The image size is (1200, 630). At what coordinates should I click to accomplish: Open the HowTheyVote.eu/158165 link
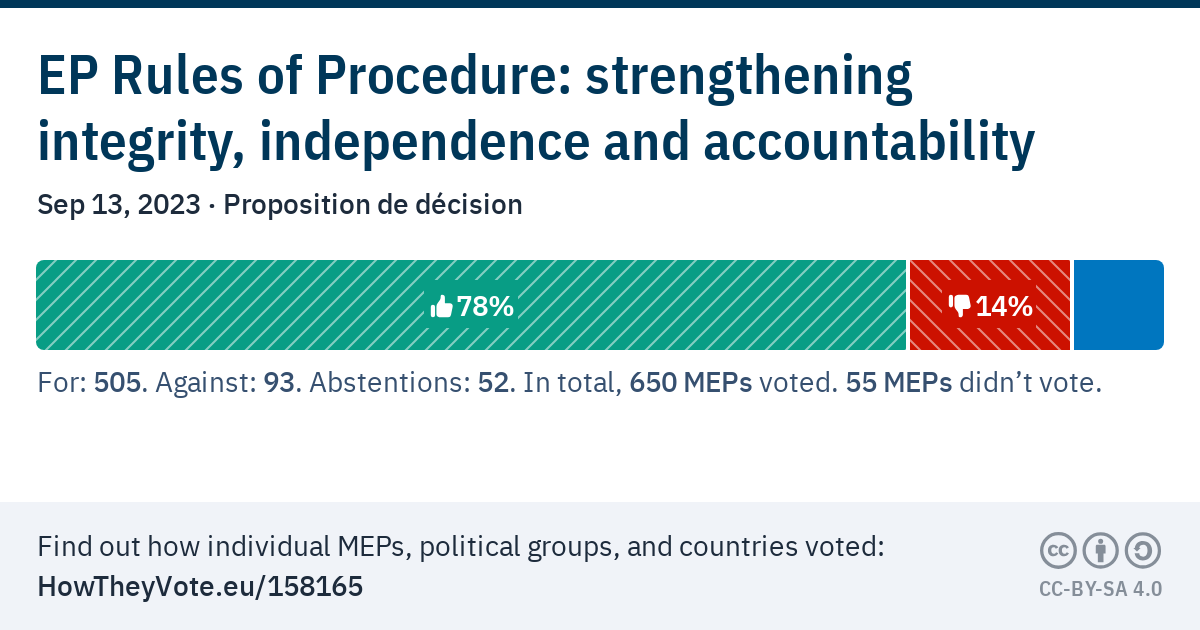(x=200, y=587)
